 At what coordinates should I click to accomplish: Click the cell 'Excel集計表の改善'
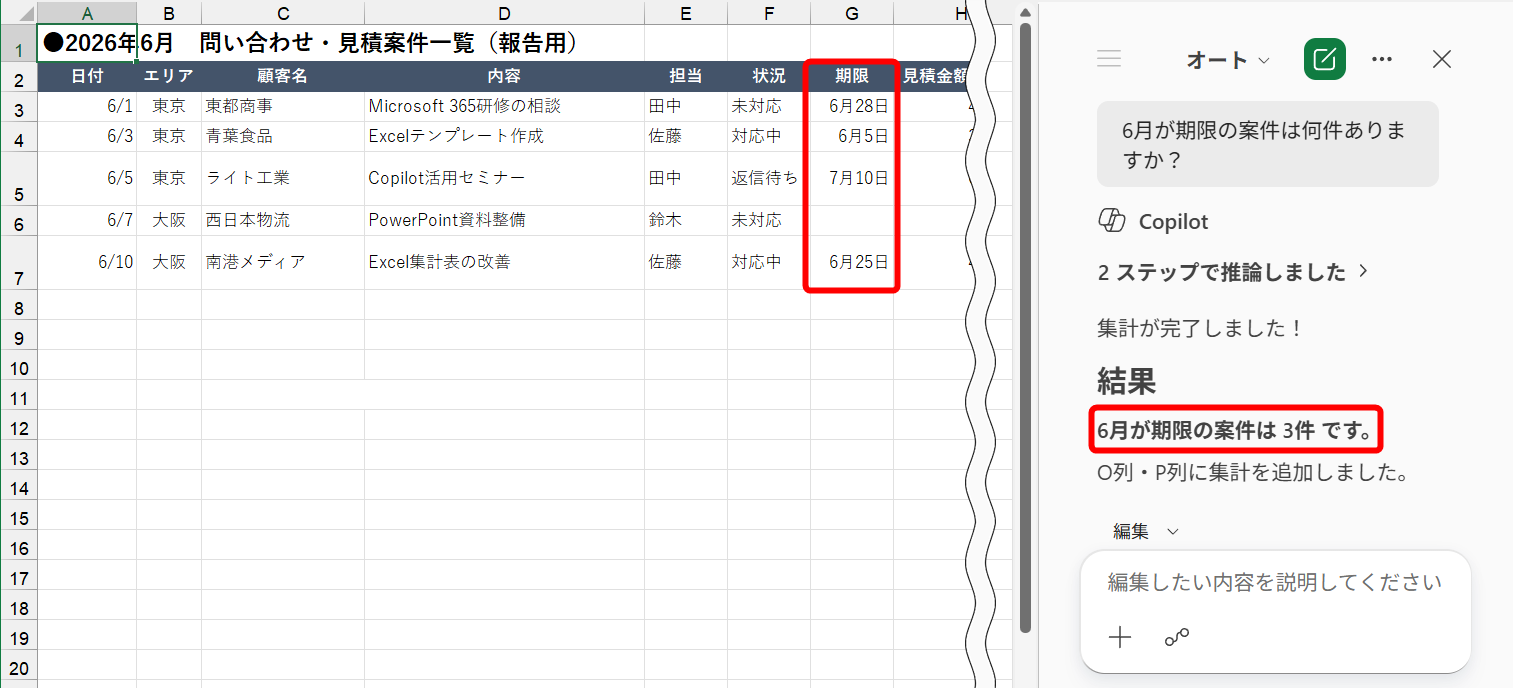[504, 262]
